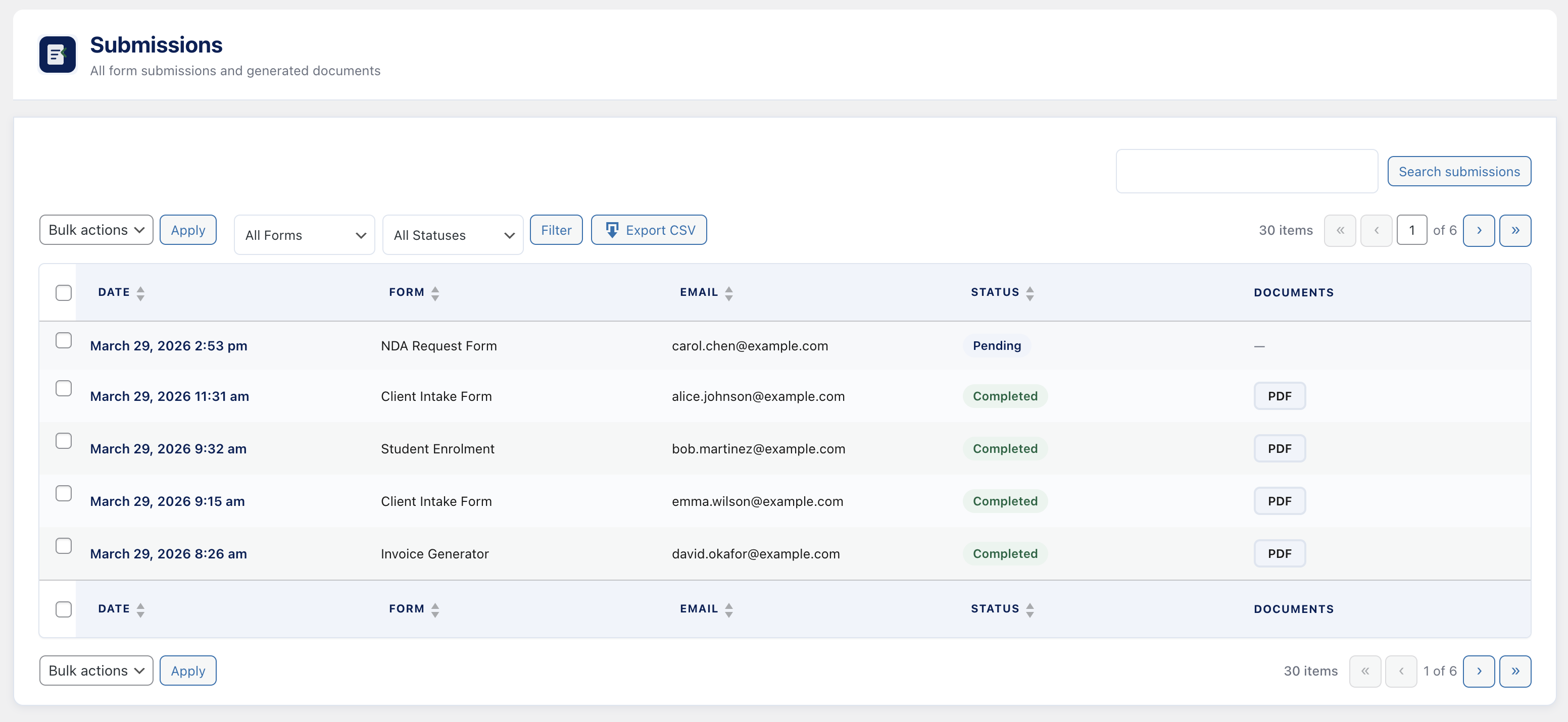Expand the All Forms filter dropdown

[304, 235]
